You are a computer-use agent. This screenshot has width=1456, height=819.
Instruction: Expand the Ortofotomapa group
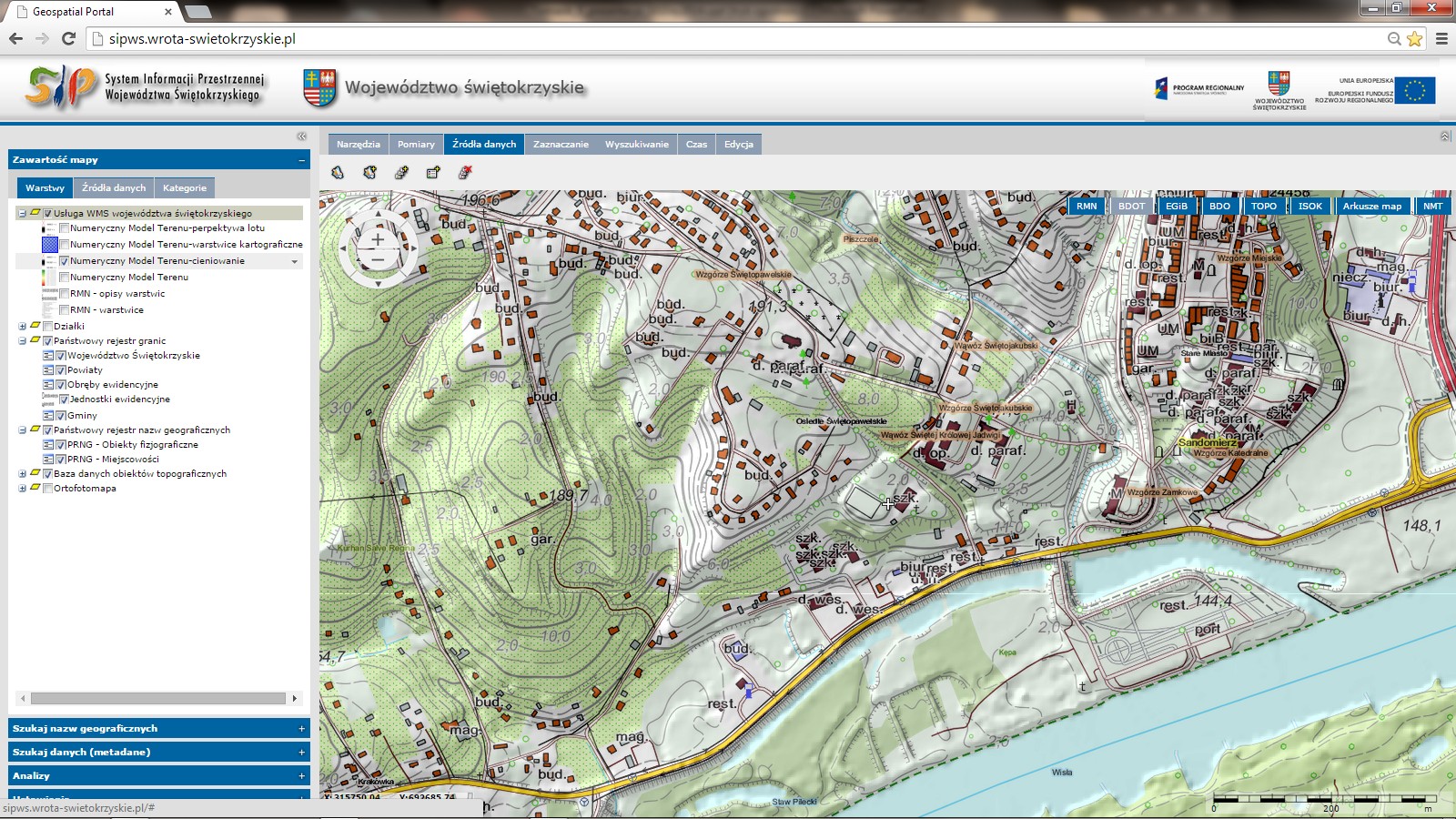click(23, 489)
